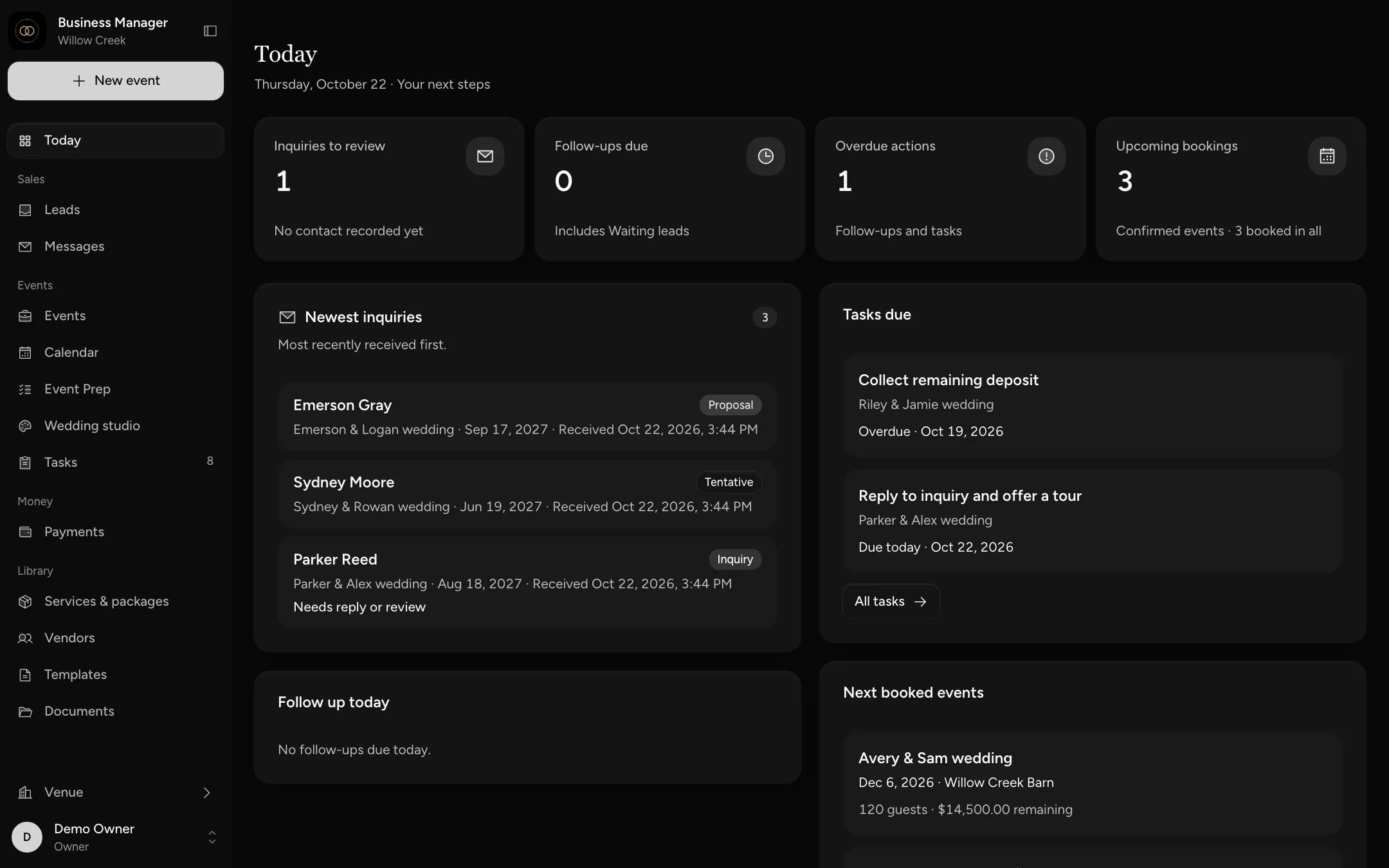Click the Events briefcase icon
1389x868 pixels.
pos(25,316)
